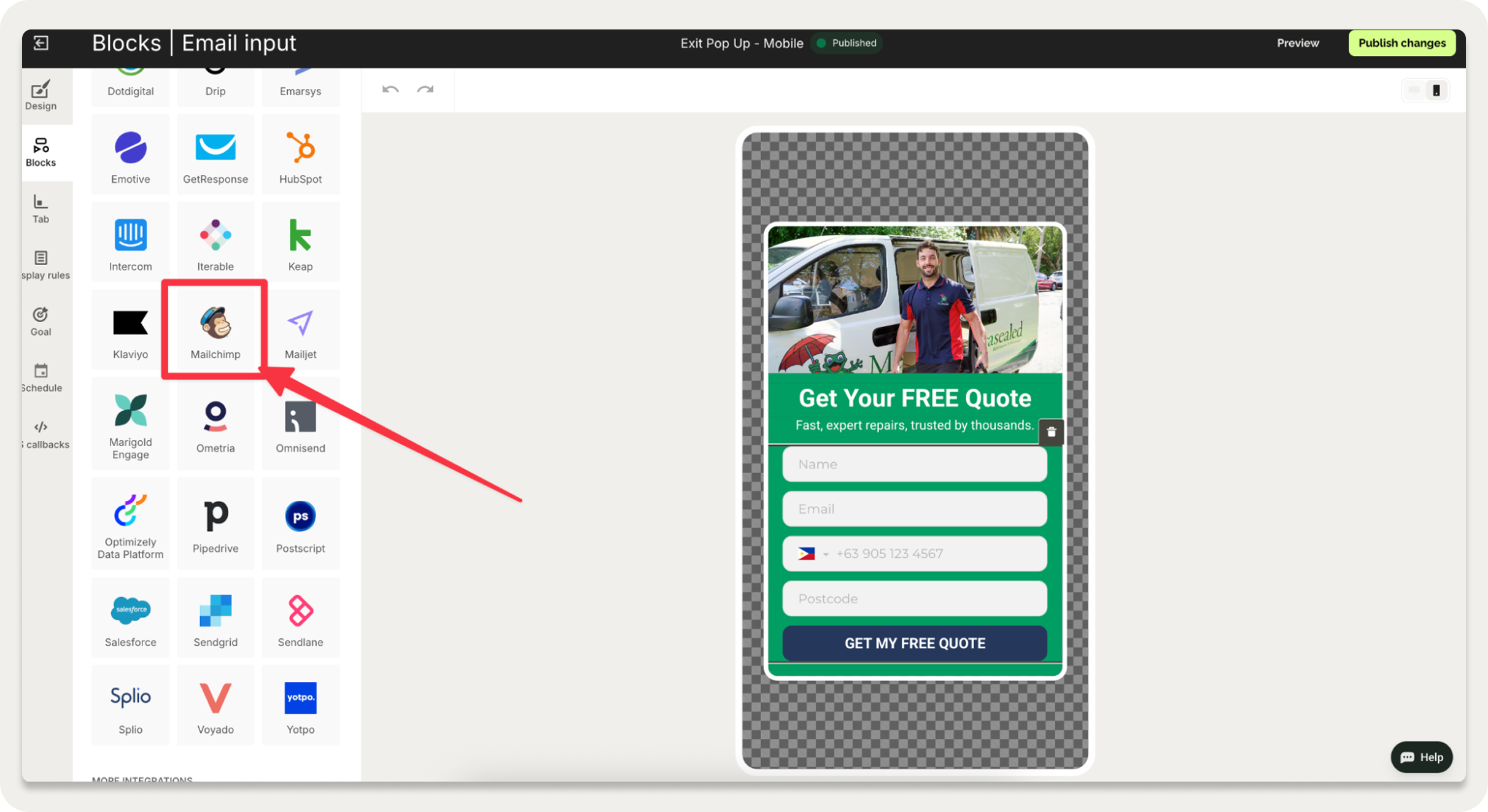Image resolution: width=1488 pixels, height=812 pixels.
Task: Open the Design sidebar tab
Action: click(x=41, y=95)
